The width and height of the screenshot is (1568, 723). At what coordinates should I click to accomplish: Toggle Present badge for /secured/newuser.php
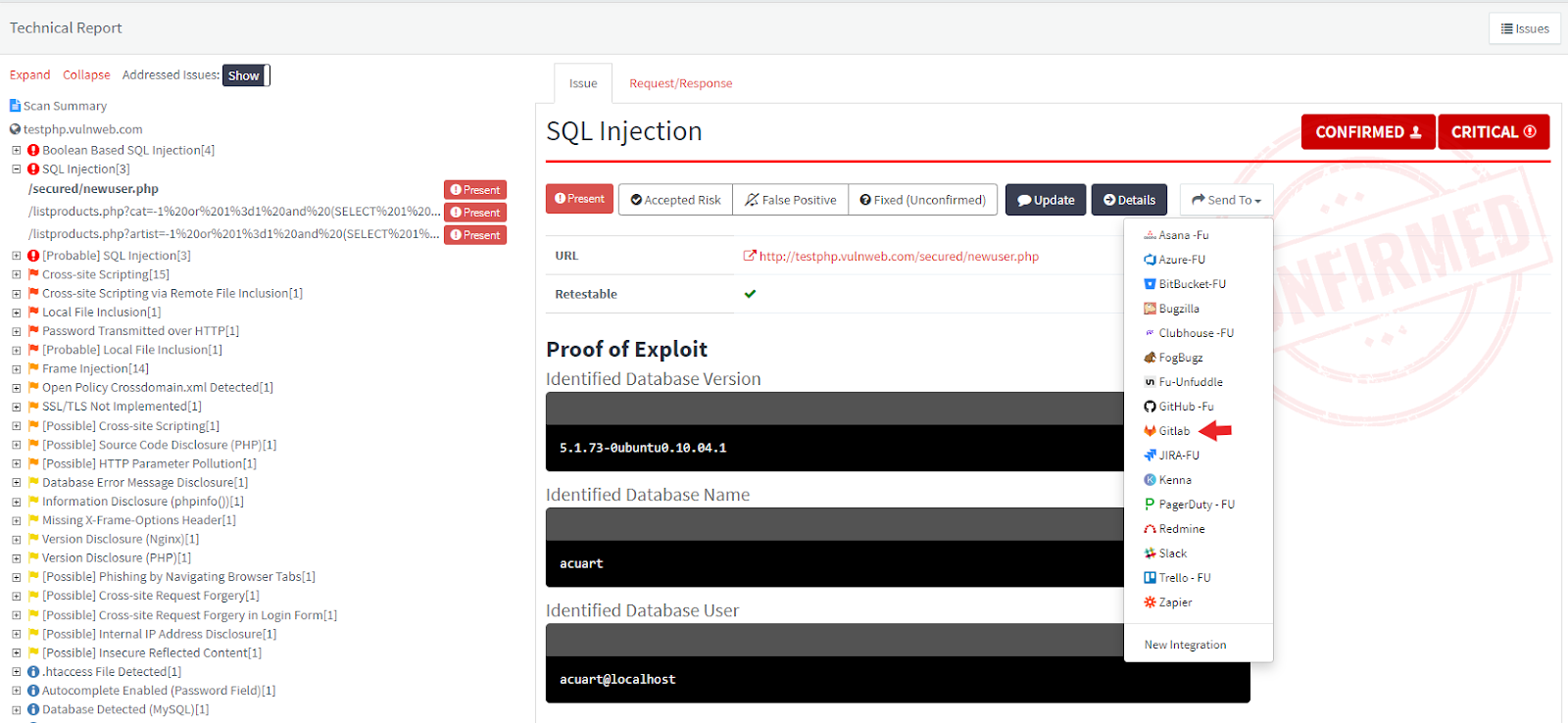(x=475, y=190)
